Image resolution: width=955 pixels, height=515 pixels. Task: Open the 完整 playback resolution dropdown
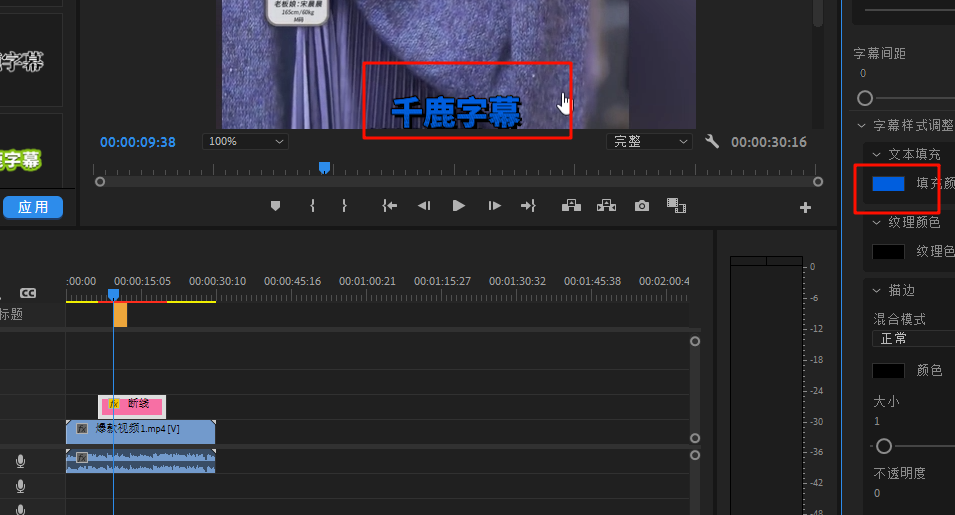coord(649,141)
